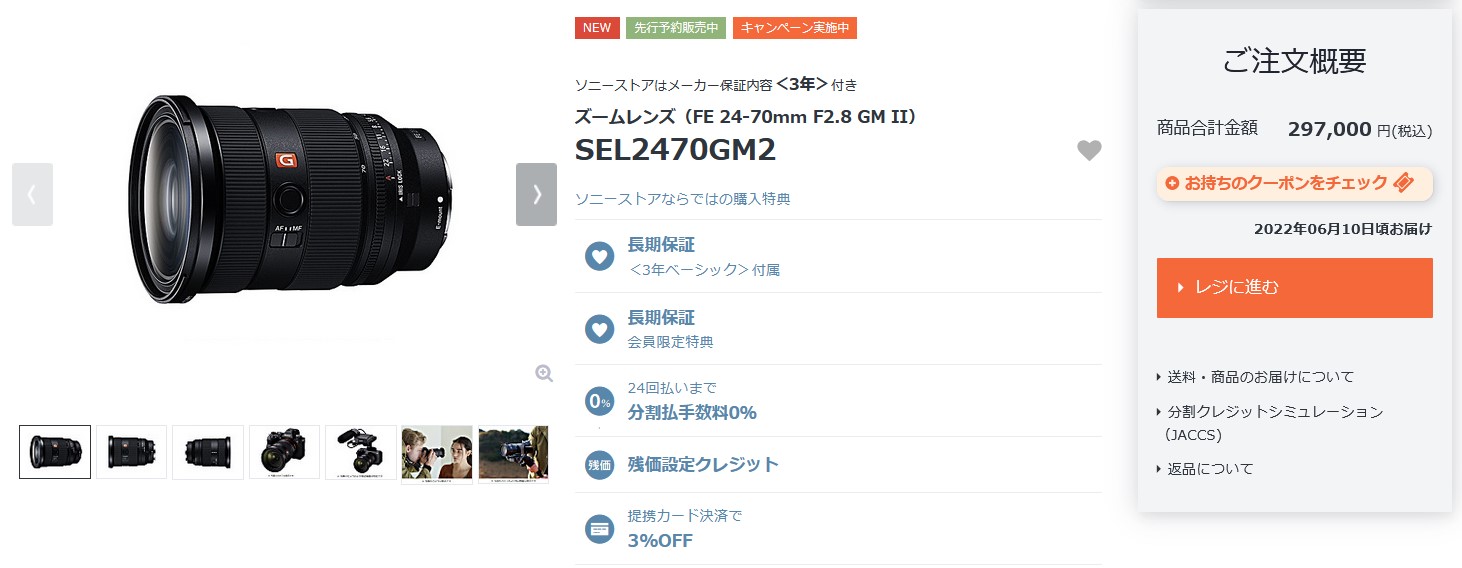
Task: Expand 分割クレジットシミュレーション (JACCS) link
Action: pos(1270,423)
